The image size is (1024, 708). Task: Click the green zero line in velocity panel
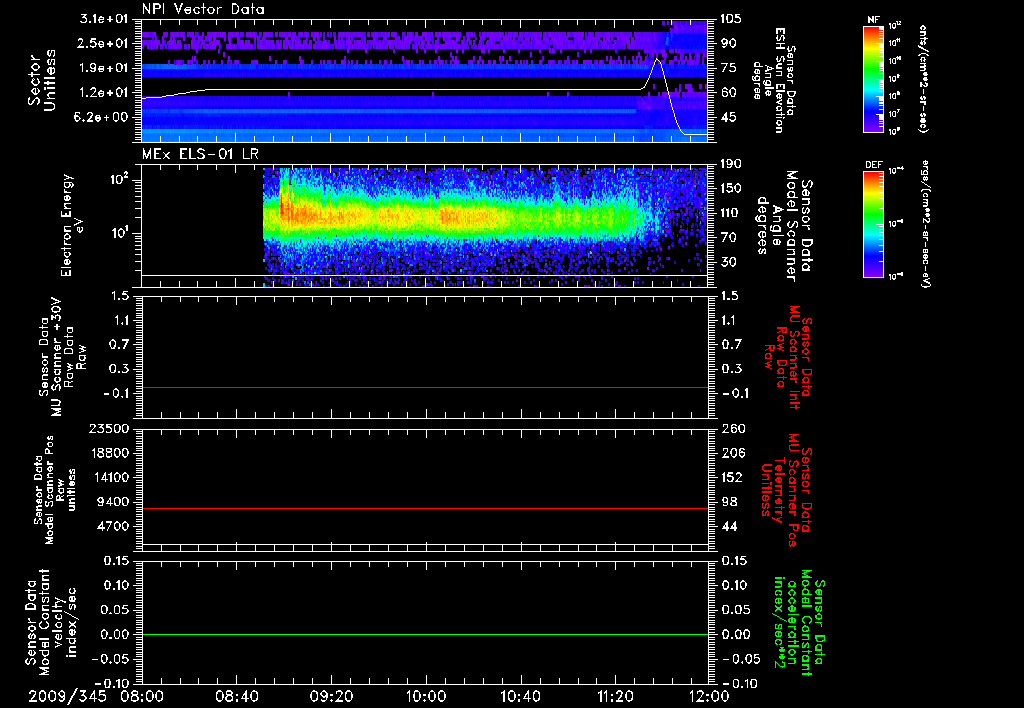click(424, 634)
